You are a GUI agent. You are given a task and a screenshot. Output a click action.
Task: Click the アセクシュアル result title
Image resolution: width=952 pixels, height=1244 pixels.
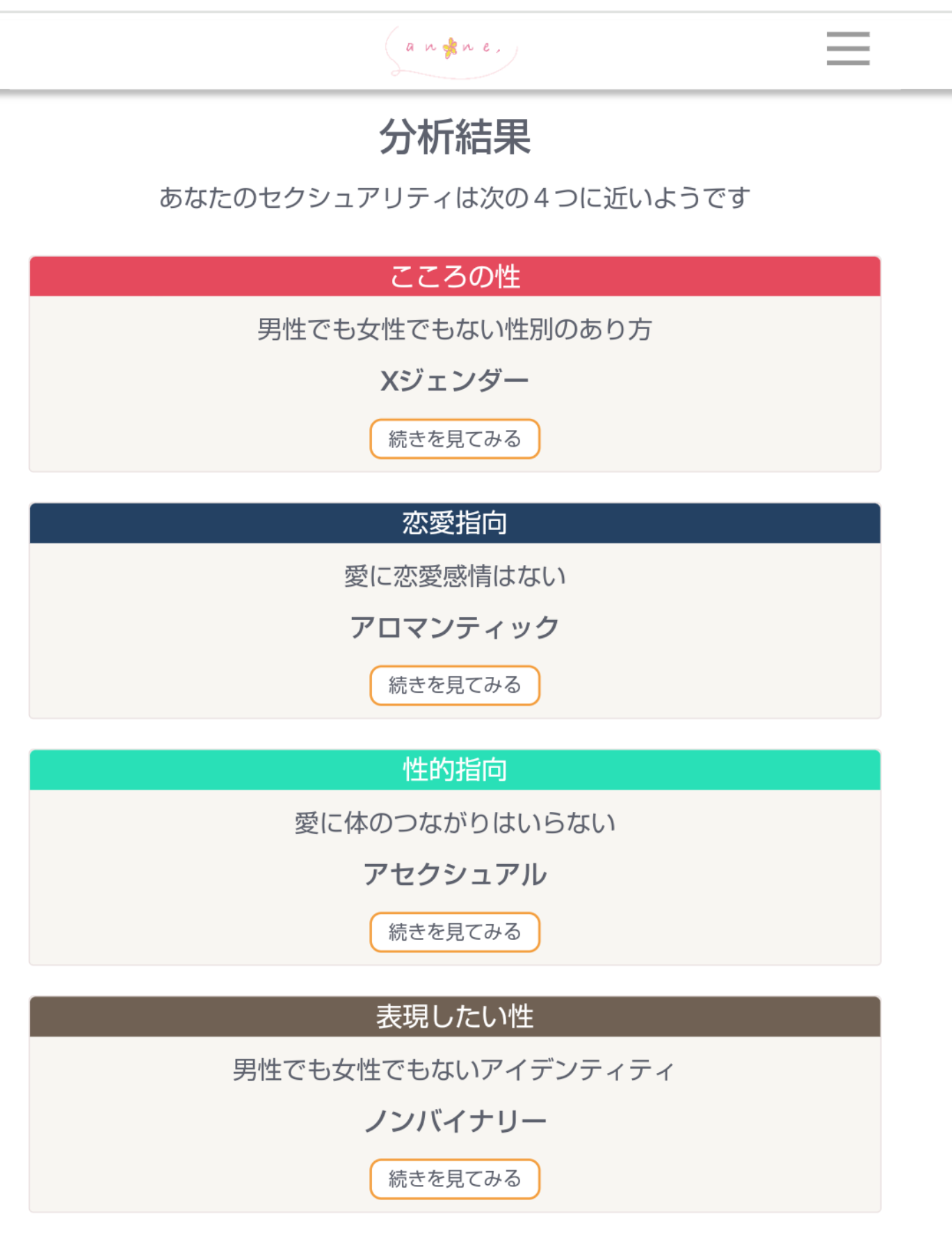click(455, 875)
